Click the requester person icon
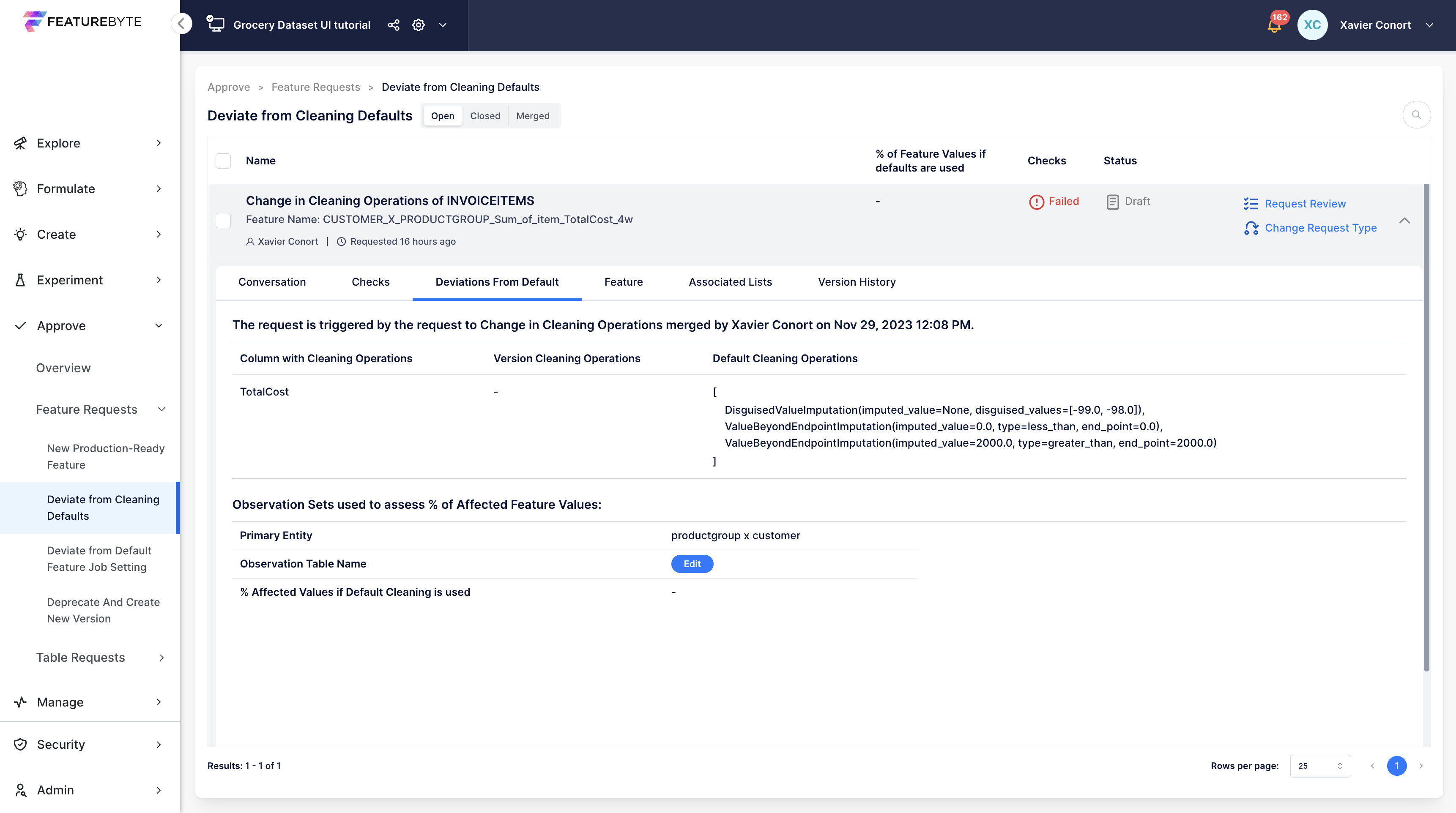The width and height of the screenshot is (1456, 813). pyautogui.click(x=250, y=242)
